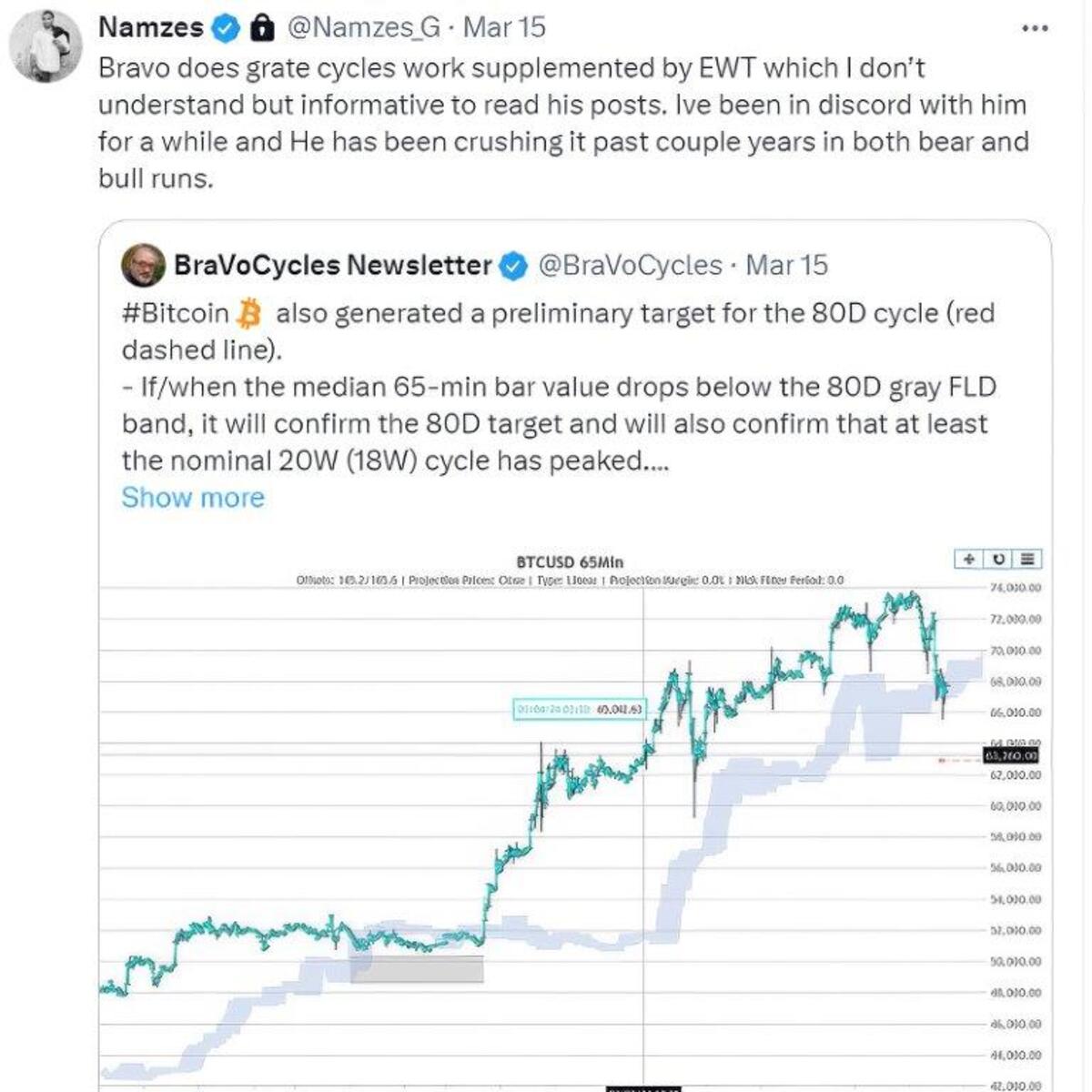
Task: Click the #Bitcoin hashtag
Action: click(x=175, y=313)
